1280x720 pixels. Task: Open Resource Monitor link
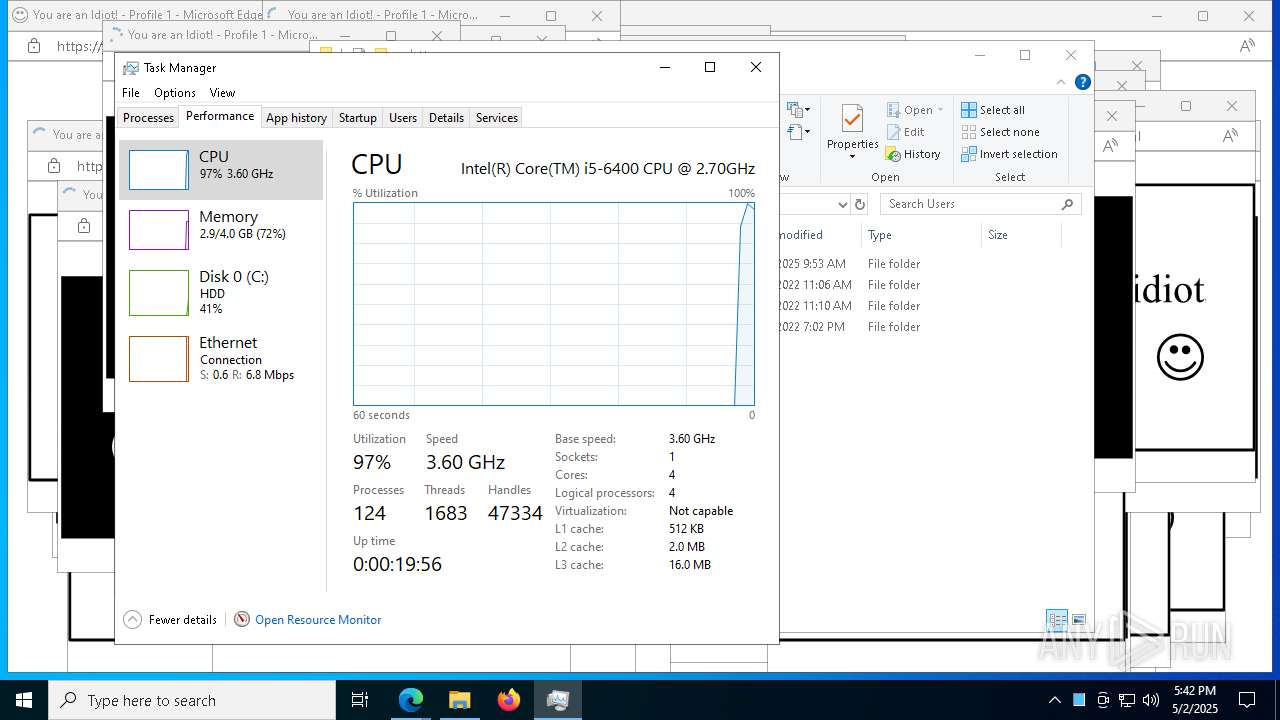318,620
